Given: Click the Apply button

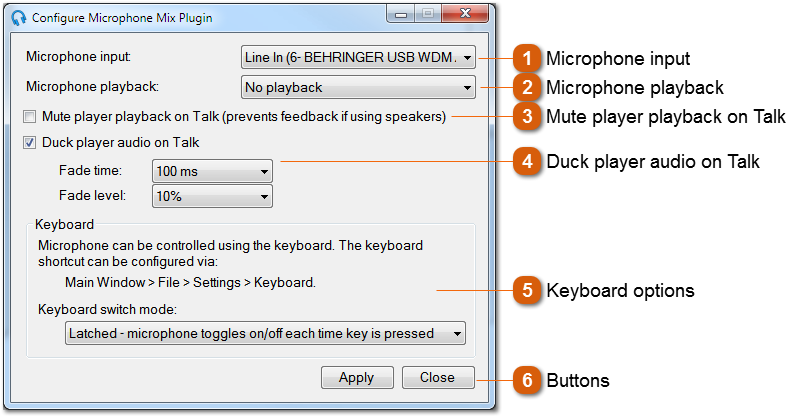Looking at the screenshot, I should (x=357, y=378).
